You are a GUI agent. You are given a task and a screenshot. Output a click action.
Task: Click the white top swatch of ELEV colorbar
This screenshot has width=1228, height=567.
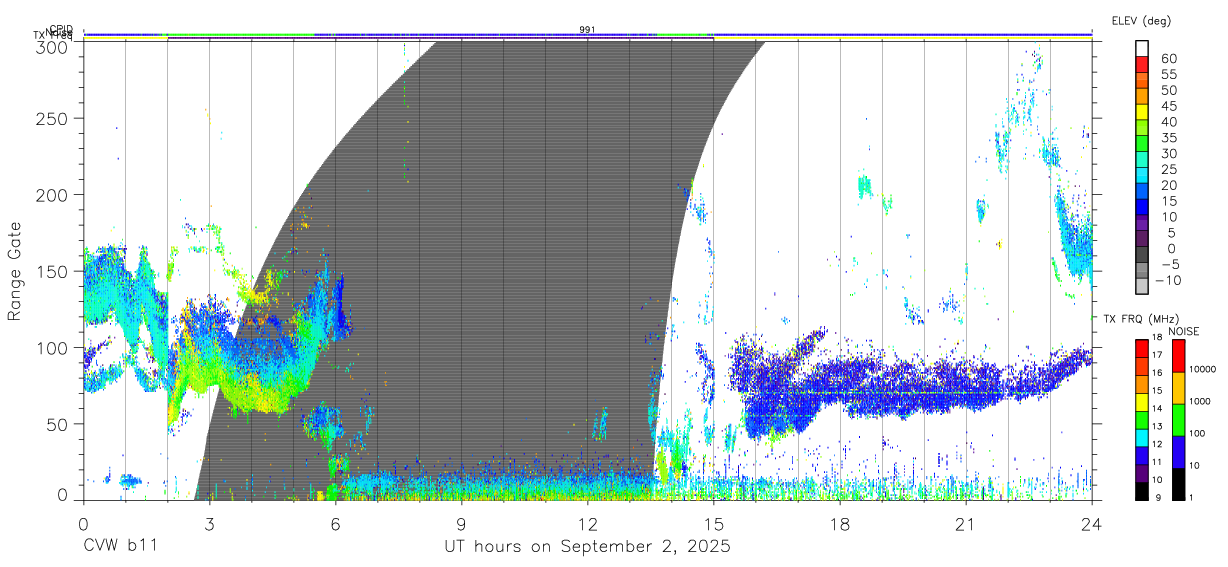pos(1142,48)
